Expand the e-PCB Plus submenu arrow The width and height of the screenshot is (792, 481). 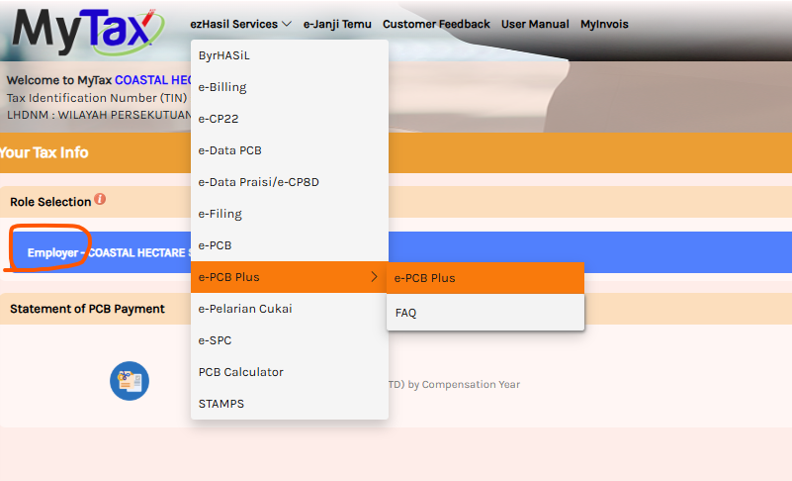pyautogui.click(x=374, y=276)
